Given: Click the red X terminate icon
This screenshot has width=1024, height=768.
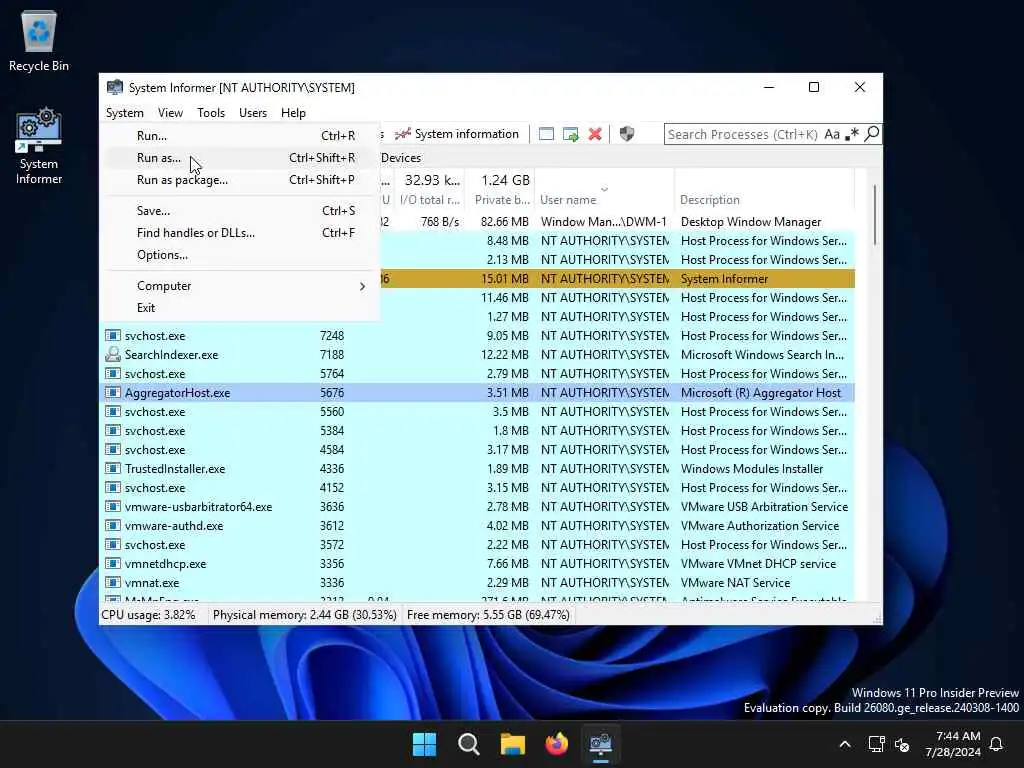Looking at the screenshot, I should tap(595, 134).
